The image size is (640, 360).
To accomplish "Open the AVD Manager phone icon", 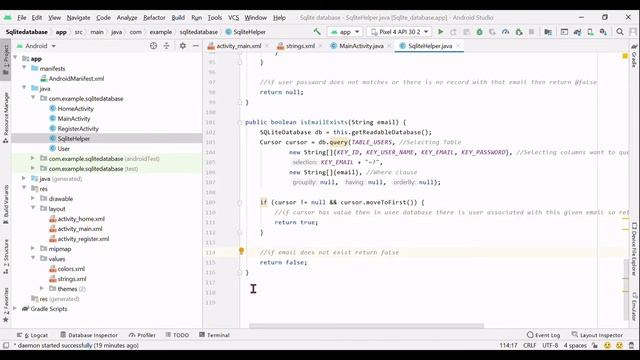I will [590, 32].
